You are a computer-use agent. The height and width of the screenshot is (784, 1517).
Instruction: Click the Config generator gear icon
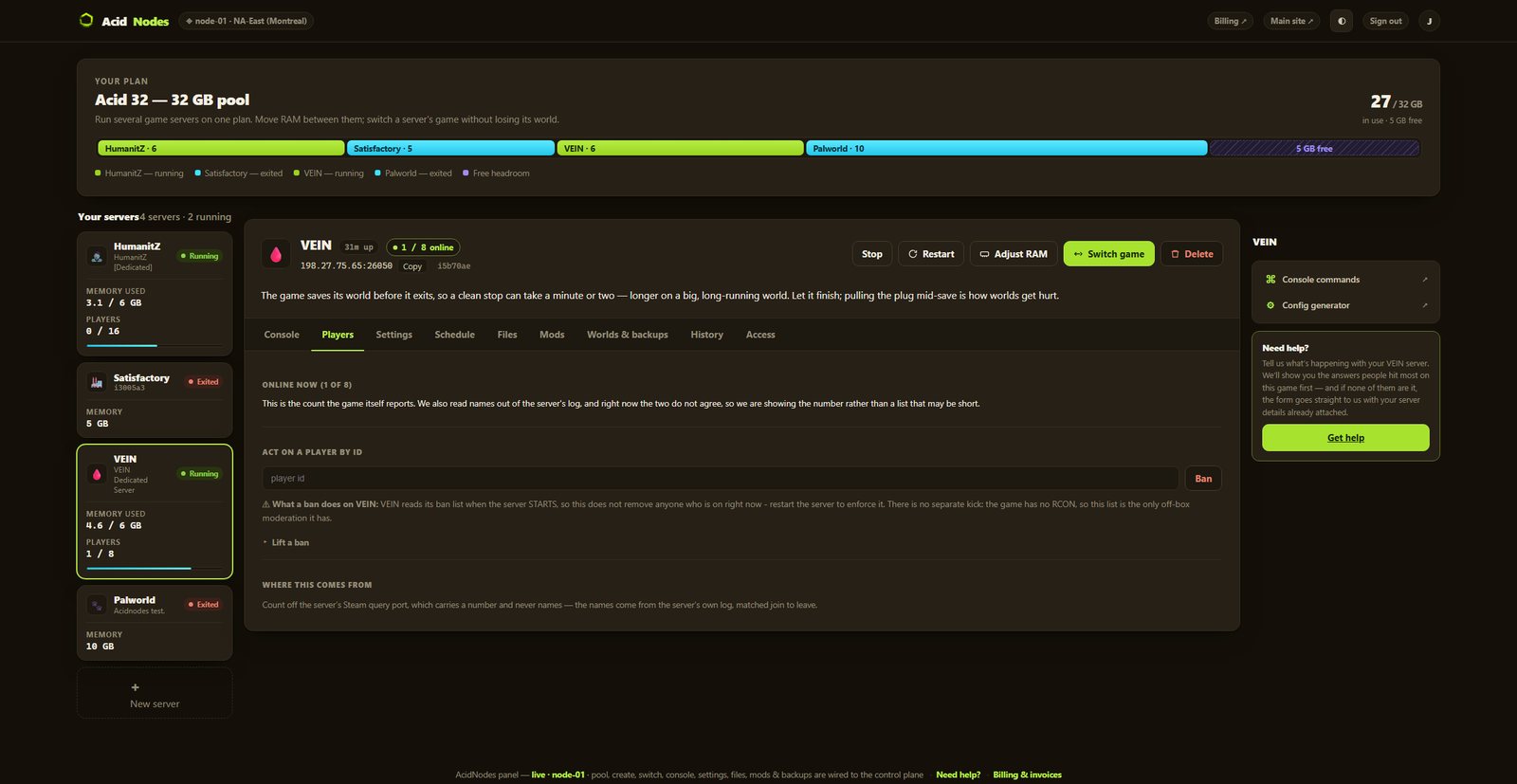tap(1270, 305)
